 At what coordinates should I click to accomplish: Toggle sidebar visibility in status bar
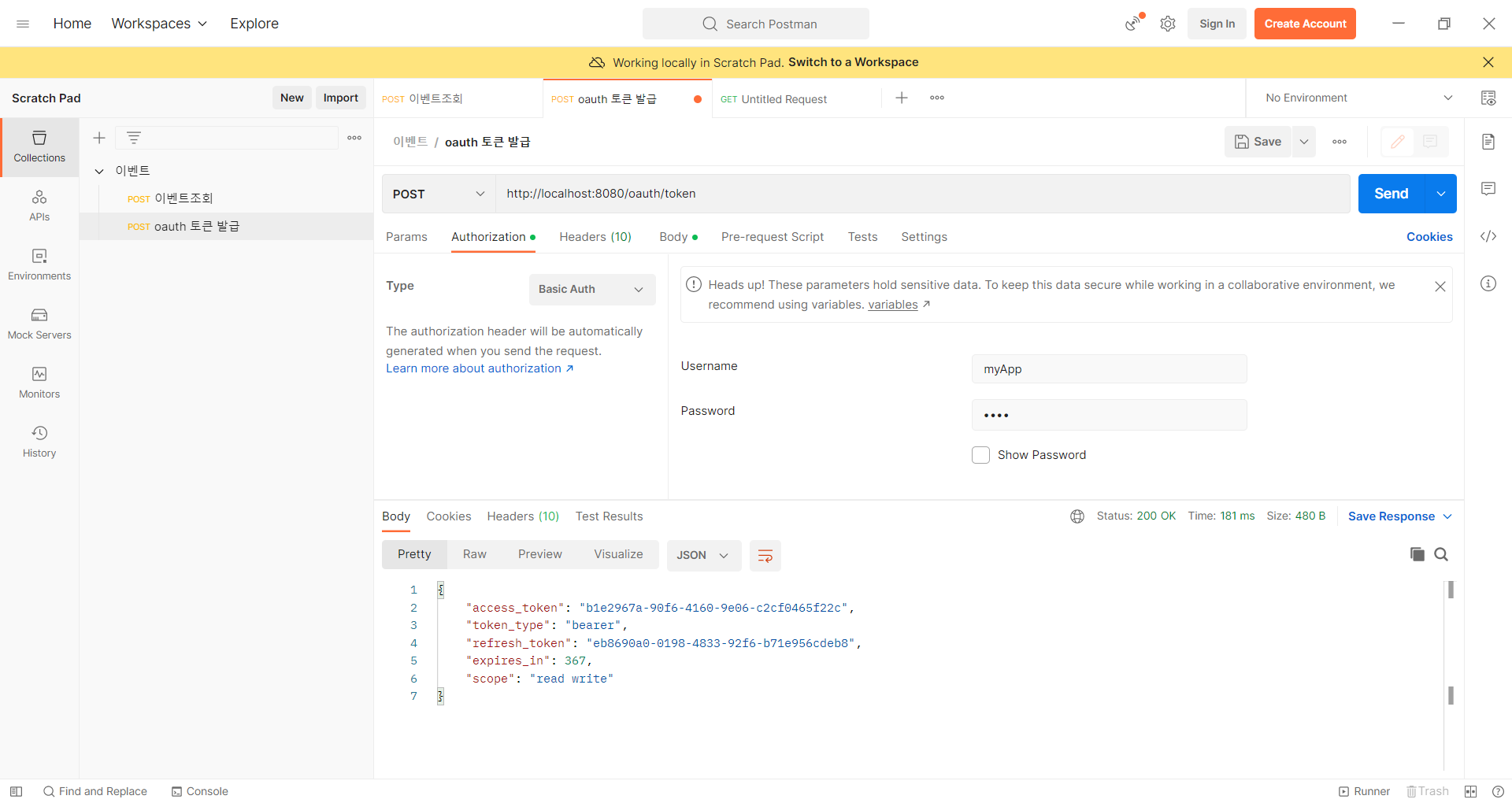16,791
